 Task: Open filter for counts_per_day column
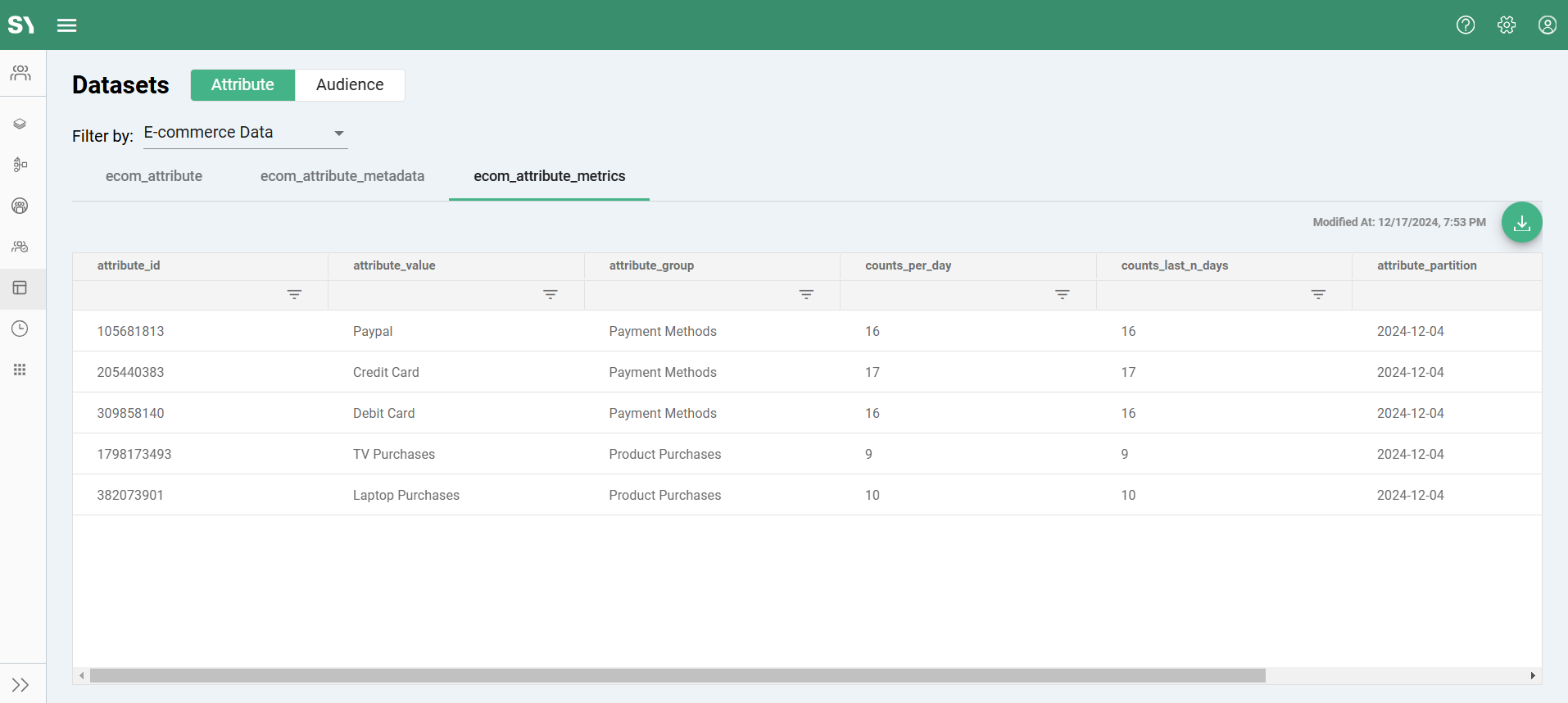point(1062,295)
